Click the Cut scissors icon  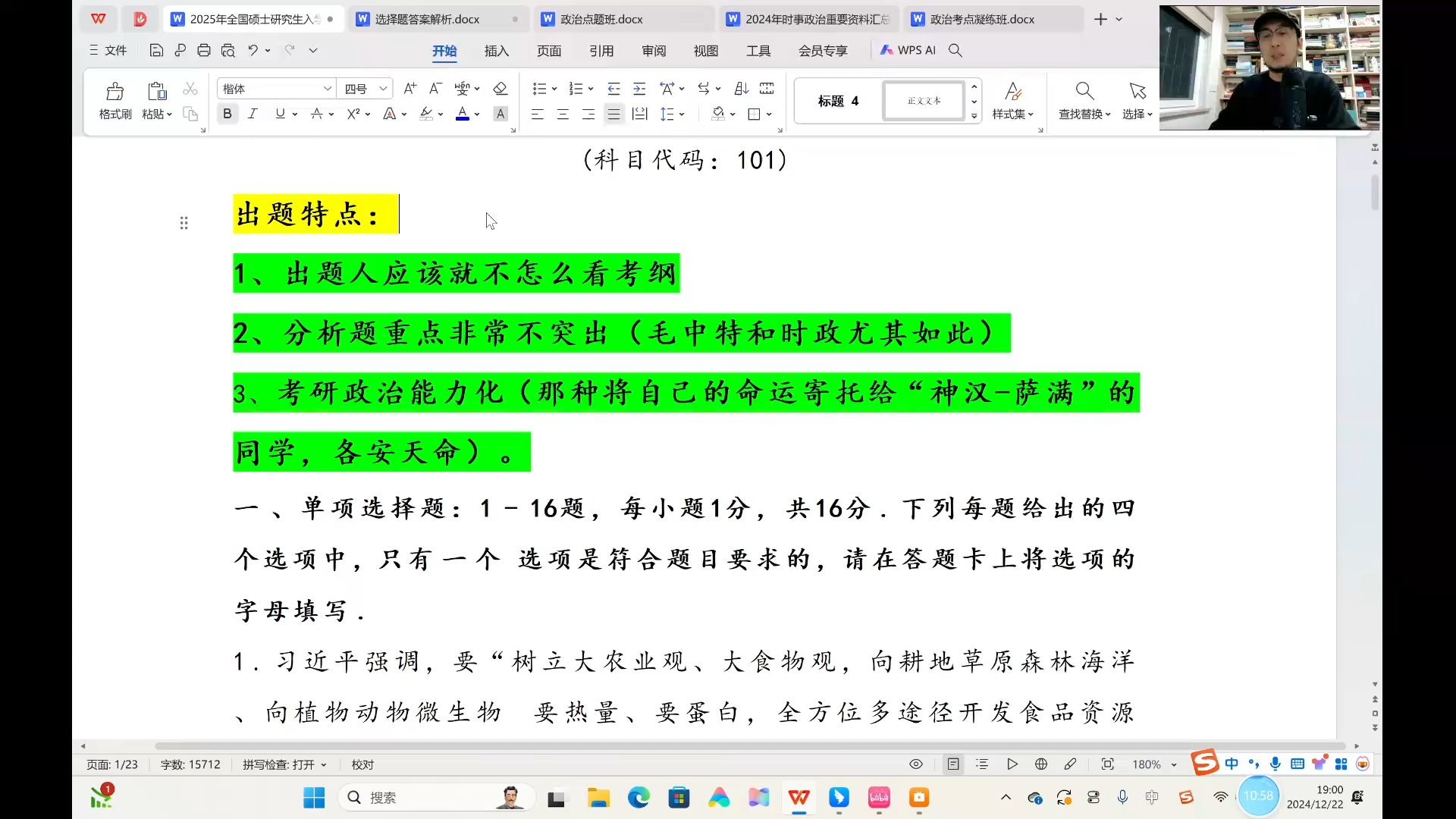[x=190, y=89]
